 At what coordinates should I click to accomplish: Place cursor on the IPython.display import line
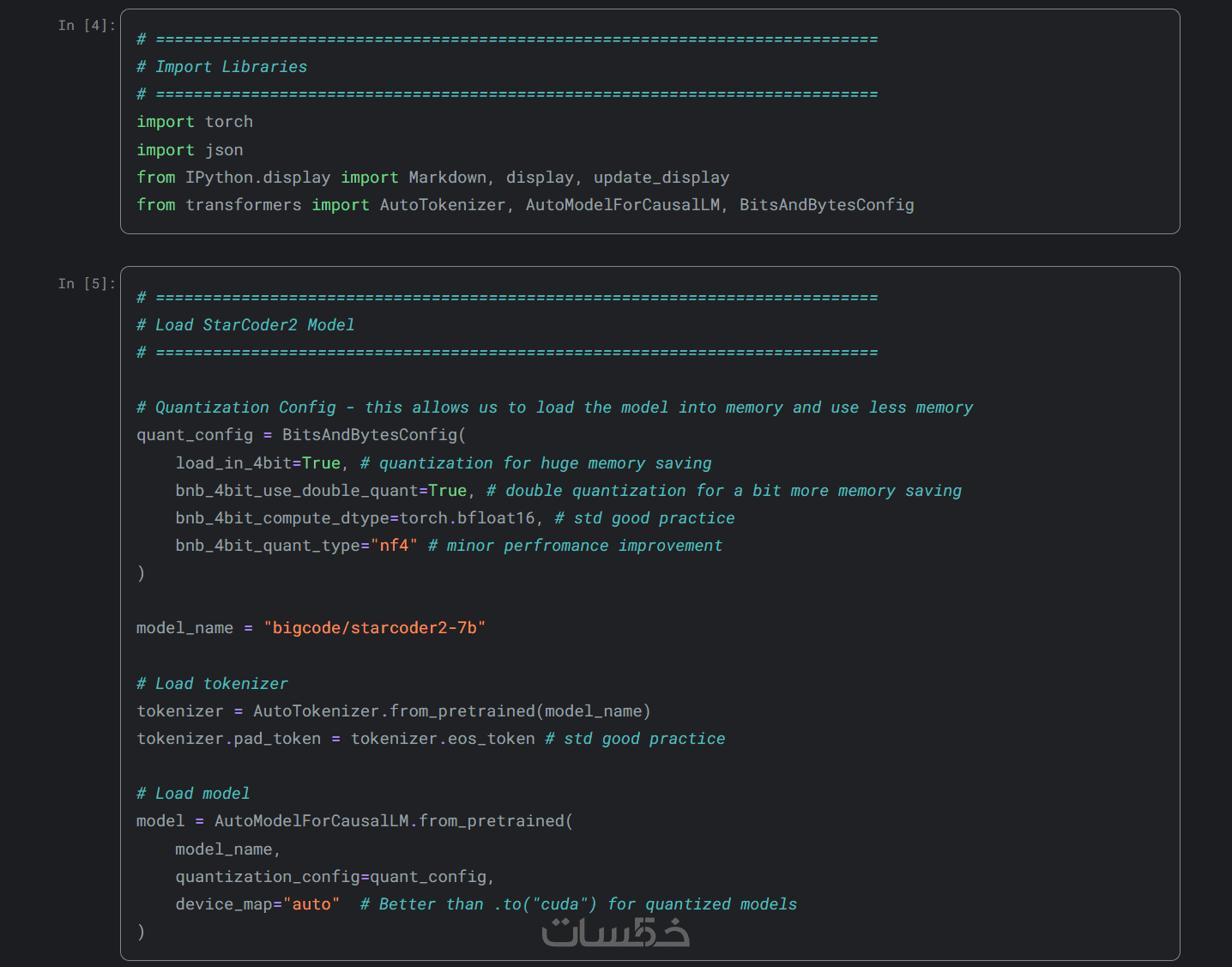point(432,178)
